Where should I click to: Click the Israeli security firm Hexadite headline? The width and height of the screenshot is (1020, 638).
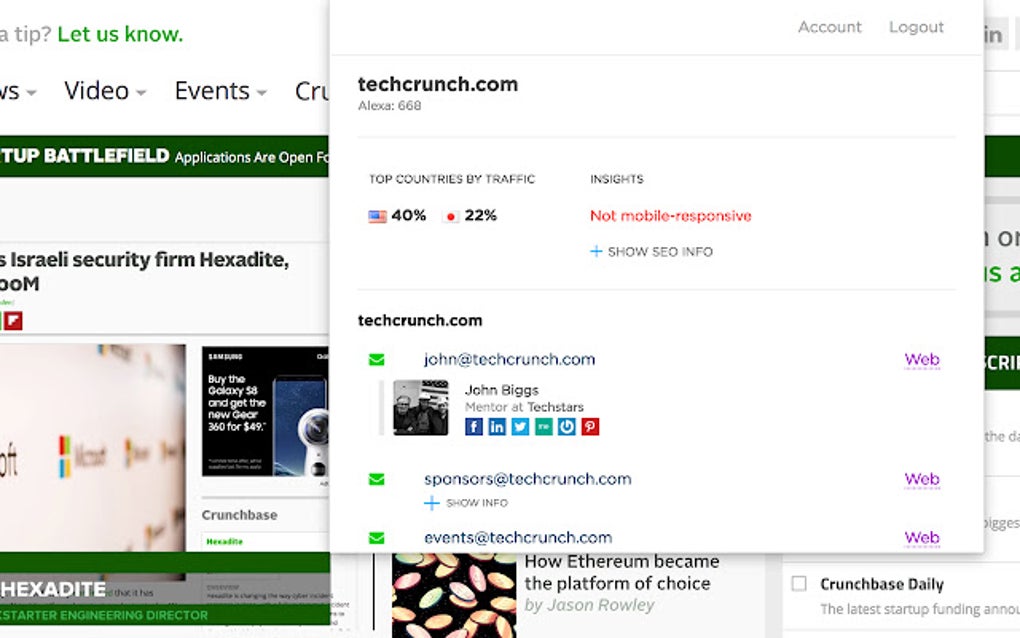point(144,271)
